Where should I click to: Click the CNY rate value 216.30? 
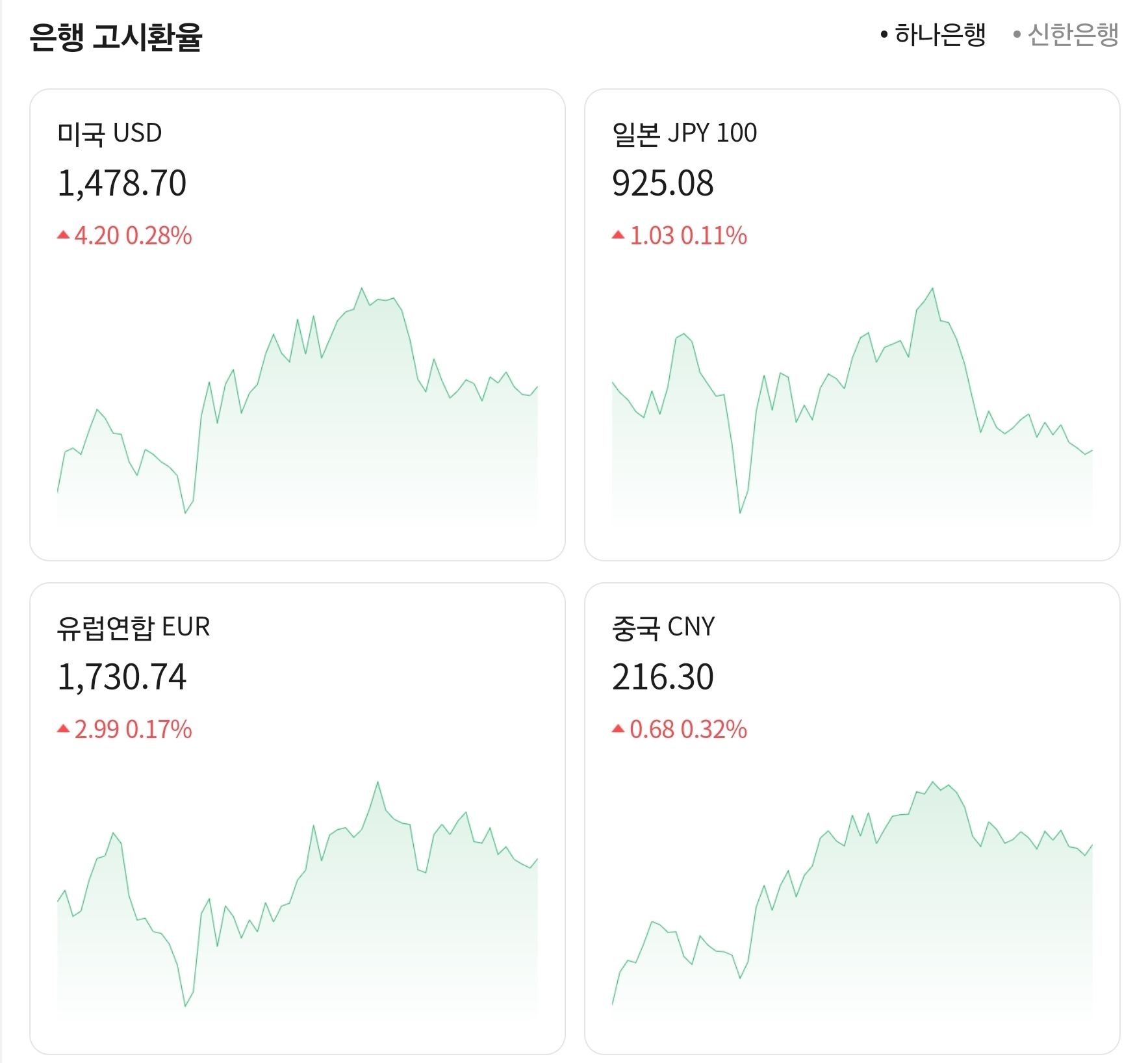(x=663, y=677)
